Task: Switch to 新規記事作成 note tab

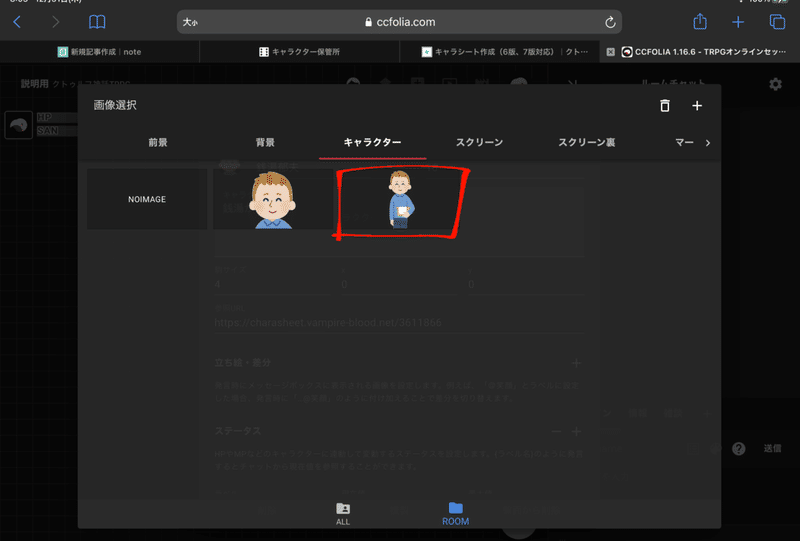Action: click(99, 52)
